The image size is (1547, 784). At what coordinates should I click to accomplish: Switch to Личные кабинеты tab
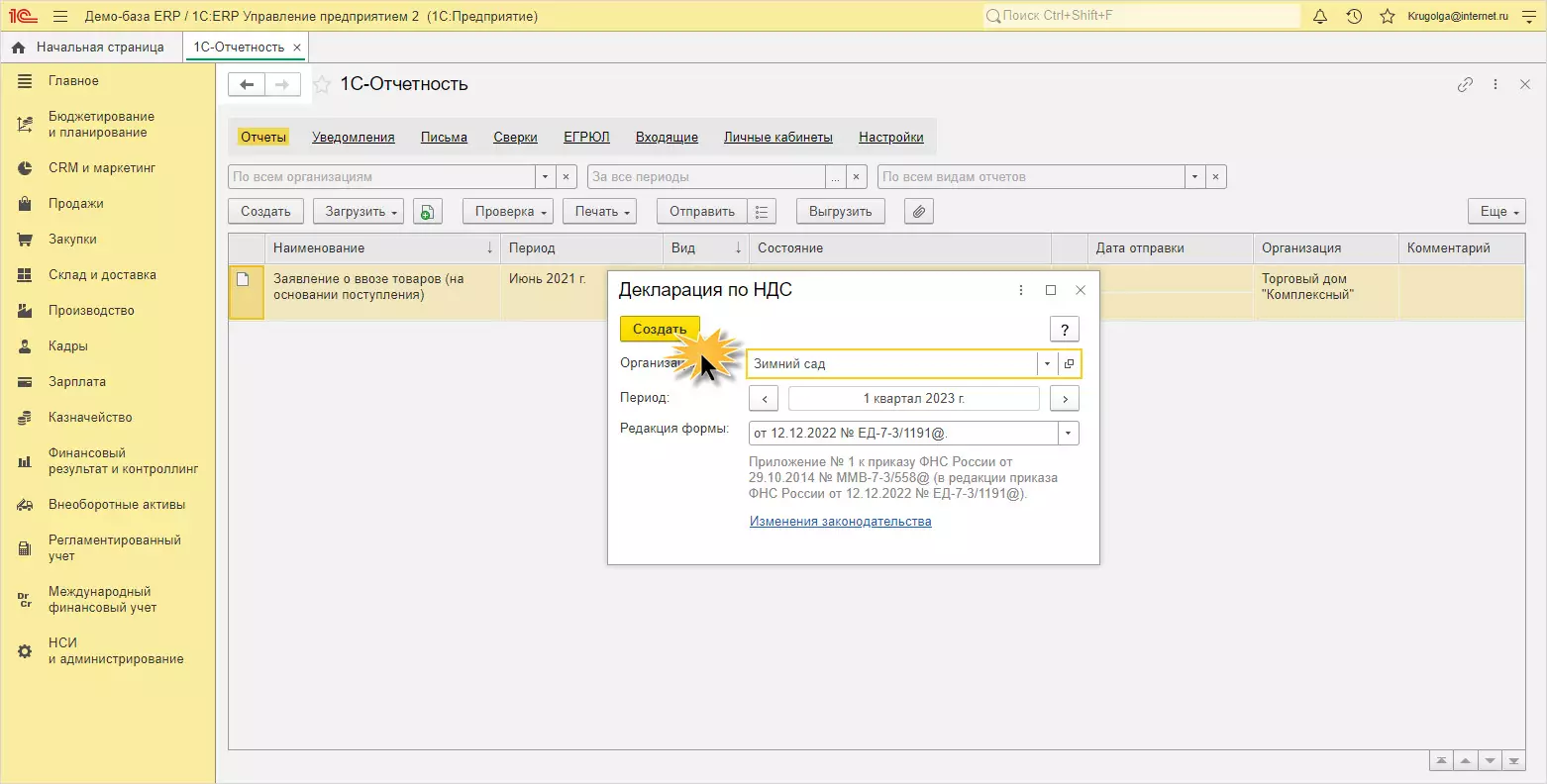[778, 138]
